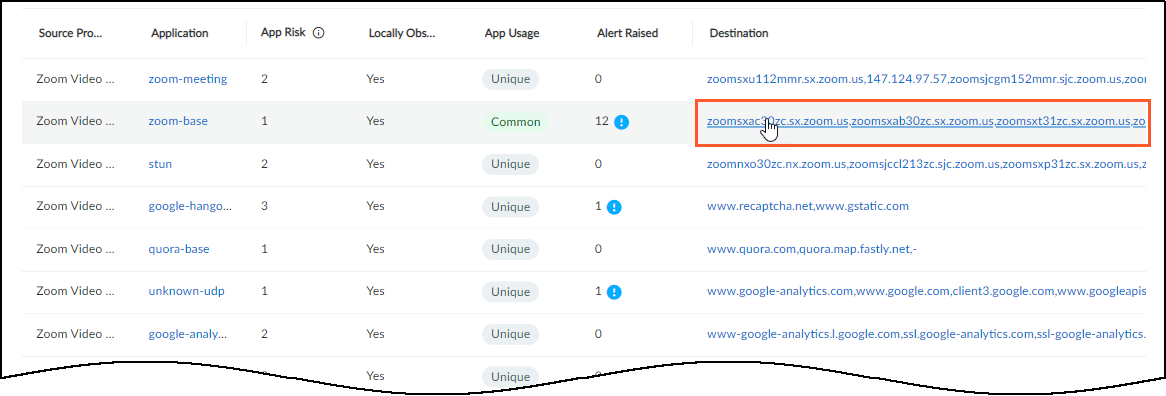Open the zoom-base application link
1166x396 pixels.
(178, 122)
